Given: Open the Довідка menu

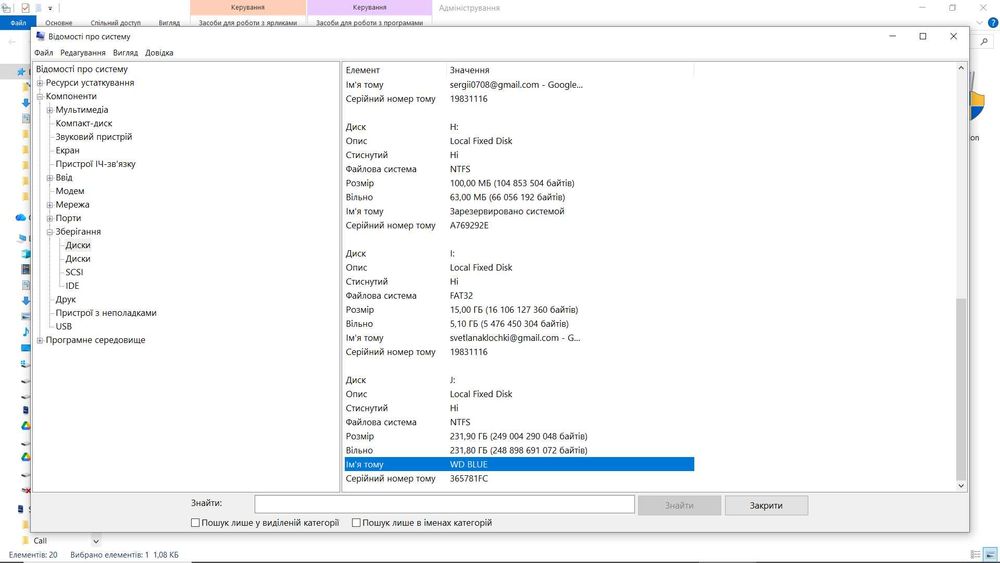Looking at the screenshot, I should click(x=159, y=53).
